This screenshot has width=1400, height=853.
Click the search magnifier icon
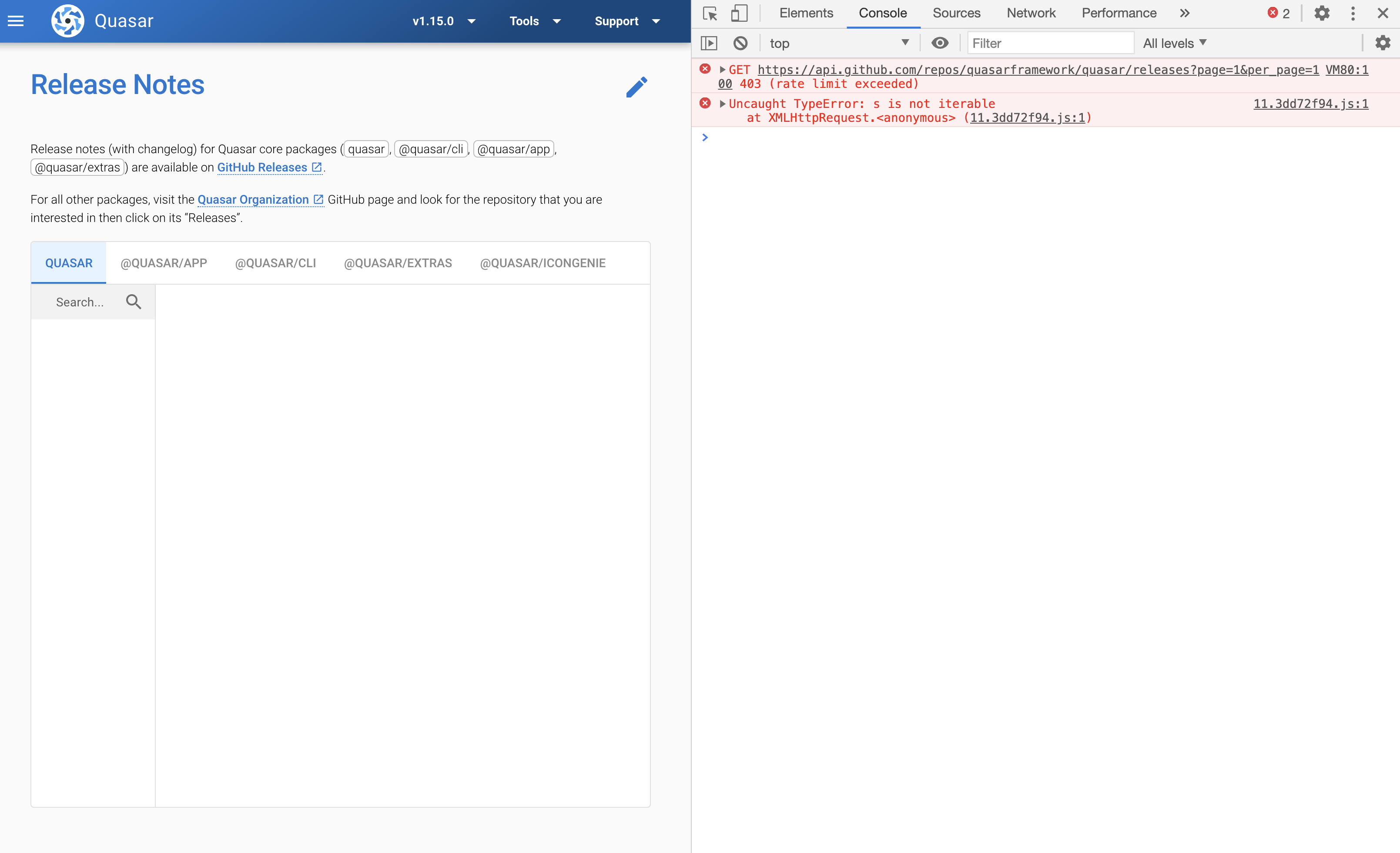(134, 302)
